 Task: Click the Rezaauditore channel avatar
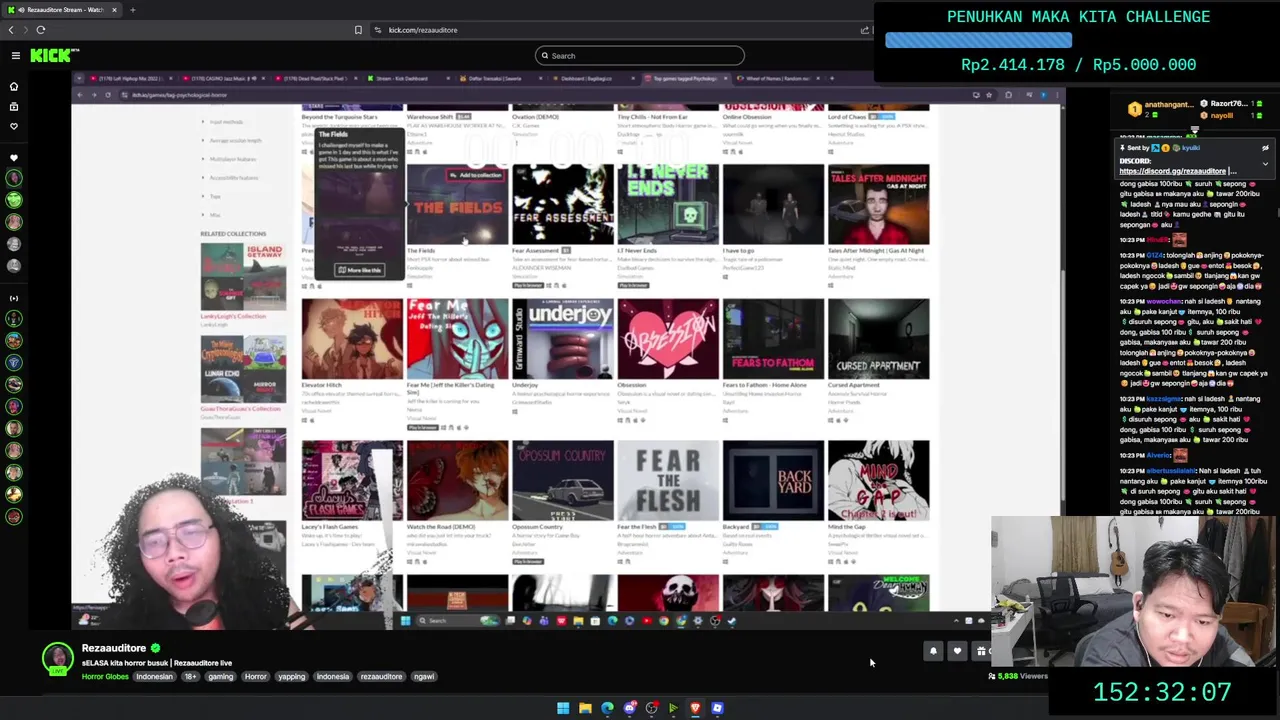pyautogui.click(x=58, y=658)
